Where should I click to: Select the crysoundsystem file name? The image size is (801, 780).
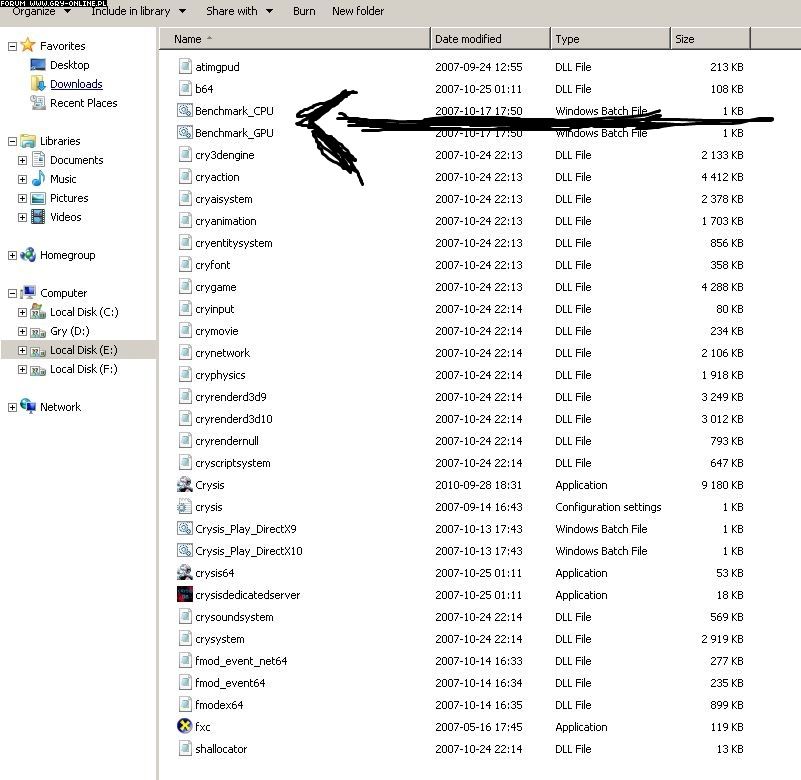[234, 617]
